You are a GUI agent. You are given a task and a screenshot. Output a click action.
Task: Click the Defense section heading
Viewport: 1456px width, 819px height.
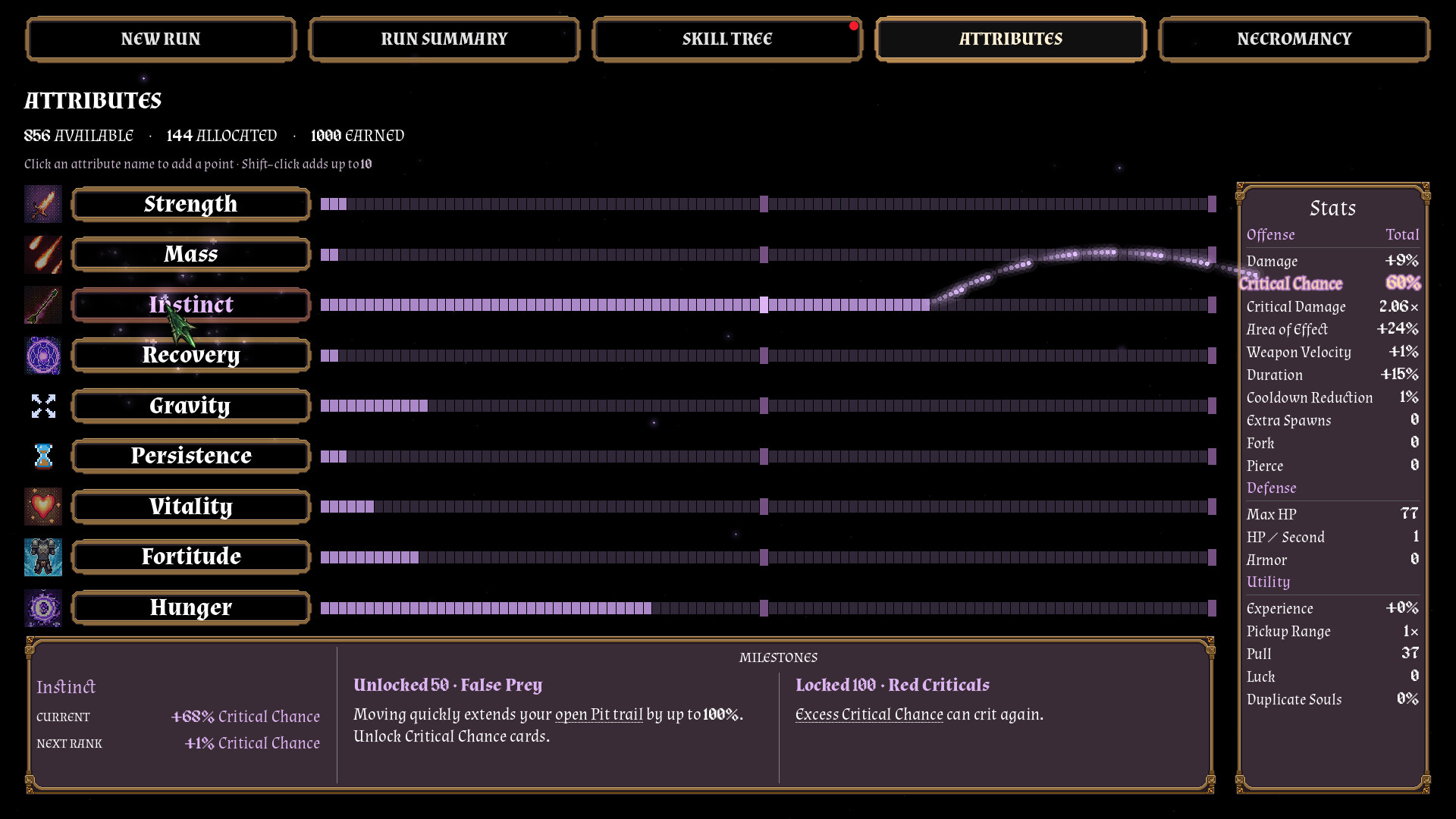1271,488
